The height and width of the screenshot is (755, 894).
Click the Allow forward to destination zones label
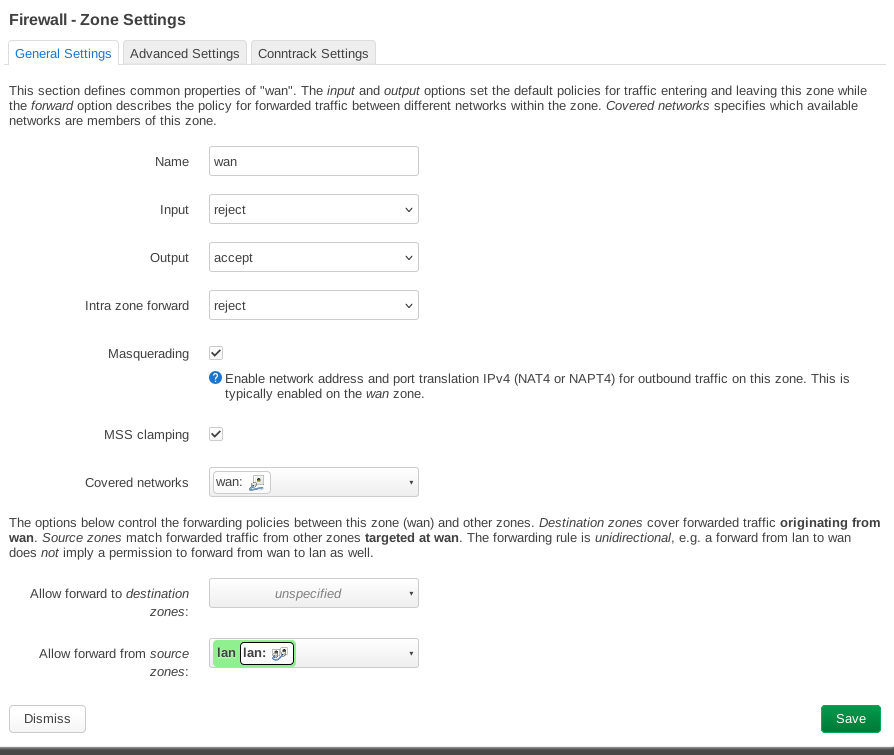pyautogui.click(x=109, y=602)
